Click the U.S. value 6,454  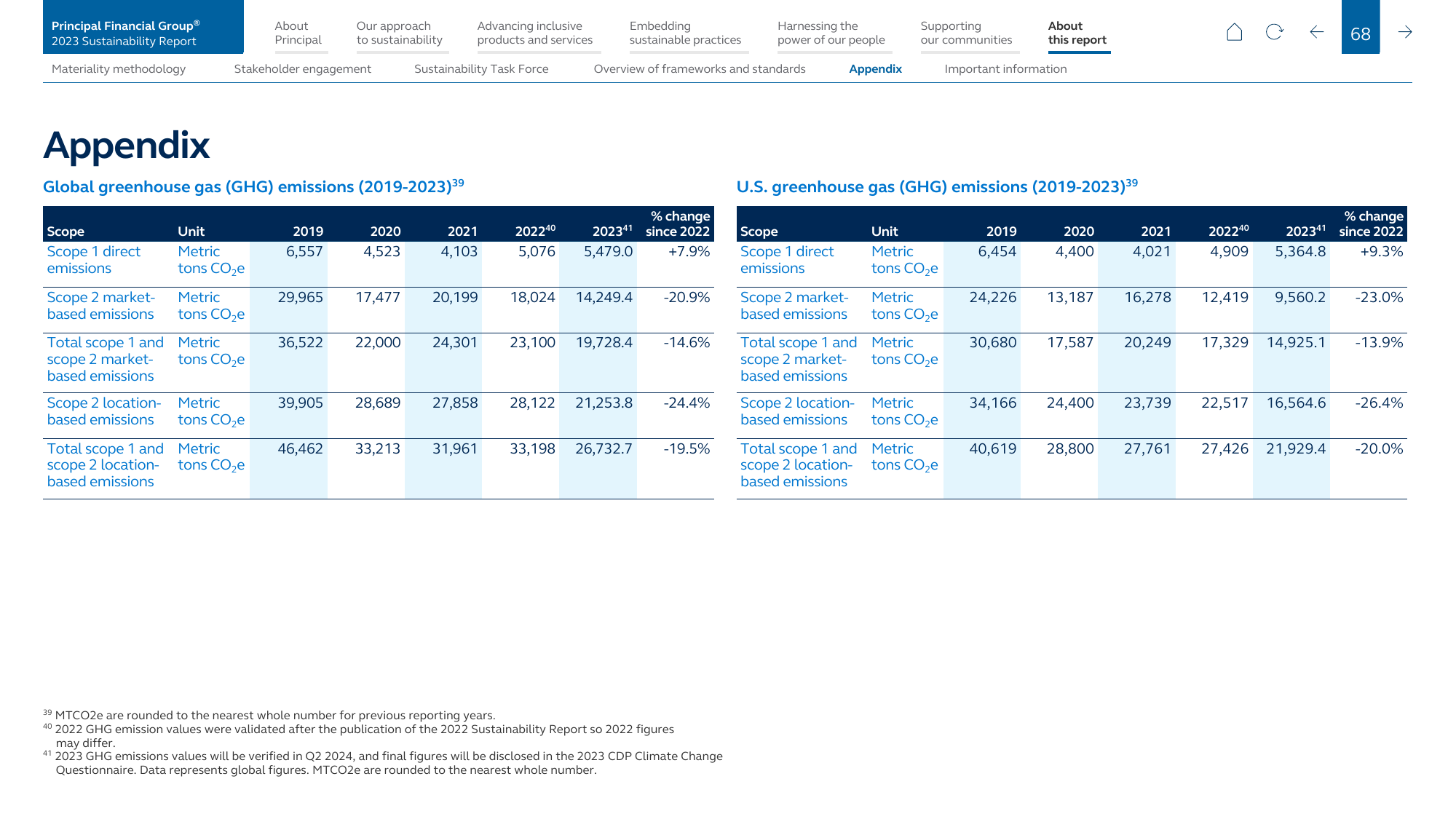pos(997,252)
